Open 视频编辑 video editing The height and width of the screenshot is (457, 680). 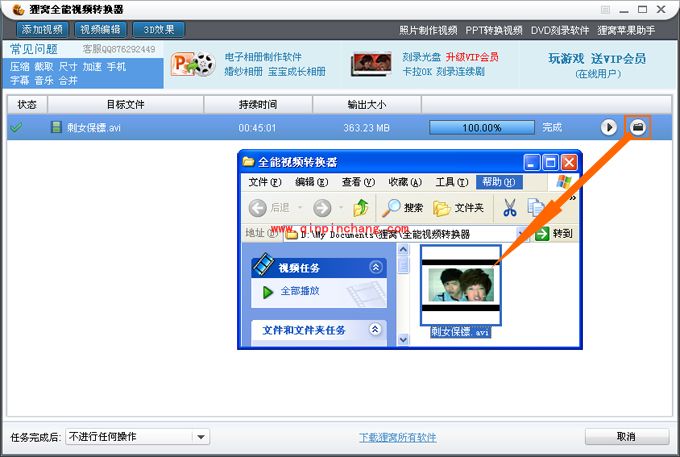point(100,29)
